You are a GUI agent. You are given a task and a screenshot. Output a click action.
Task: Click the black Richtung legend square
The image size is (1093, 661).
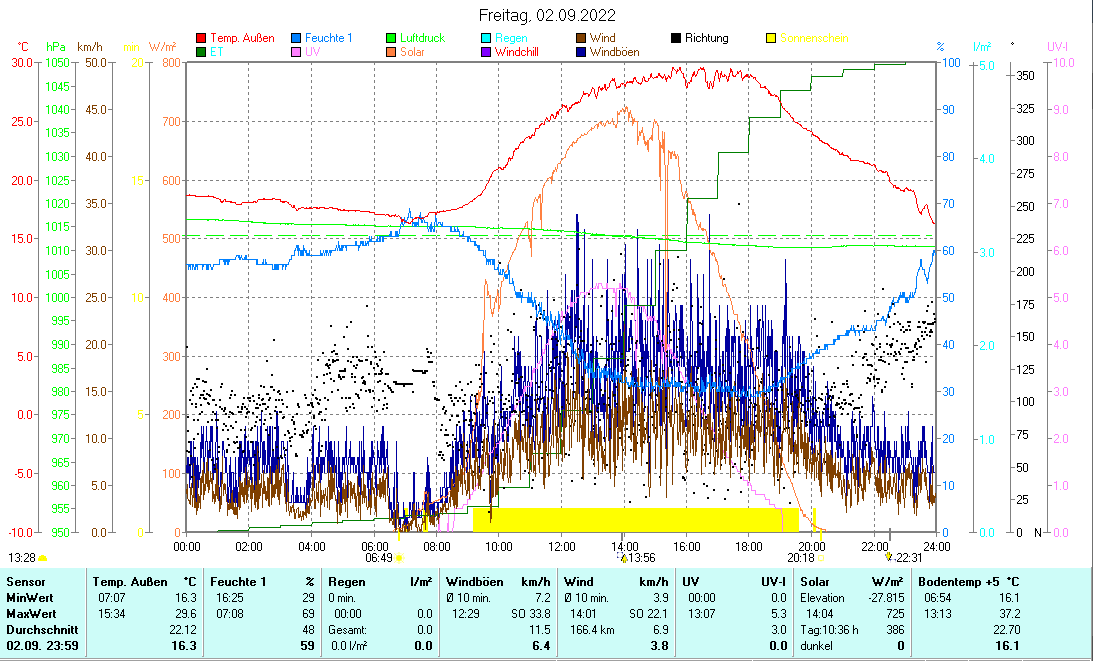676,39
